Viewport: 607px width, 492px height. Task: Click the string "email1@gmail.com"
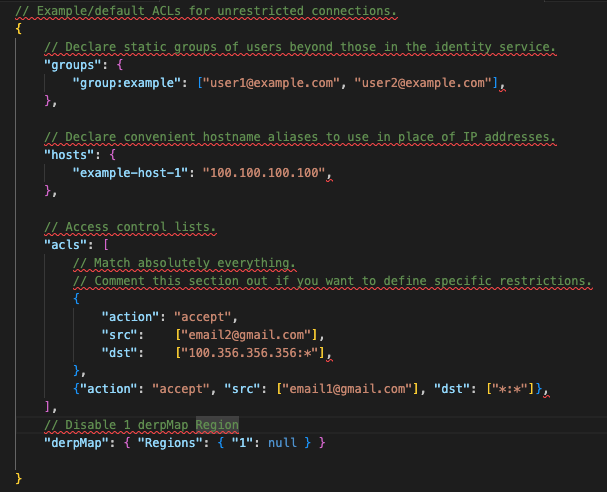[347, 389]
